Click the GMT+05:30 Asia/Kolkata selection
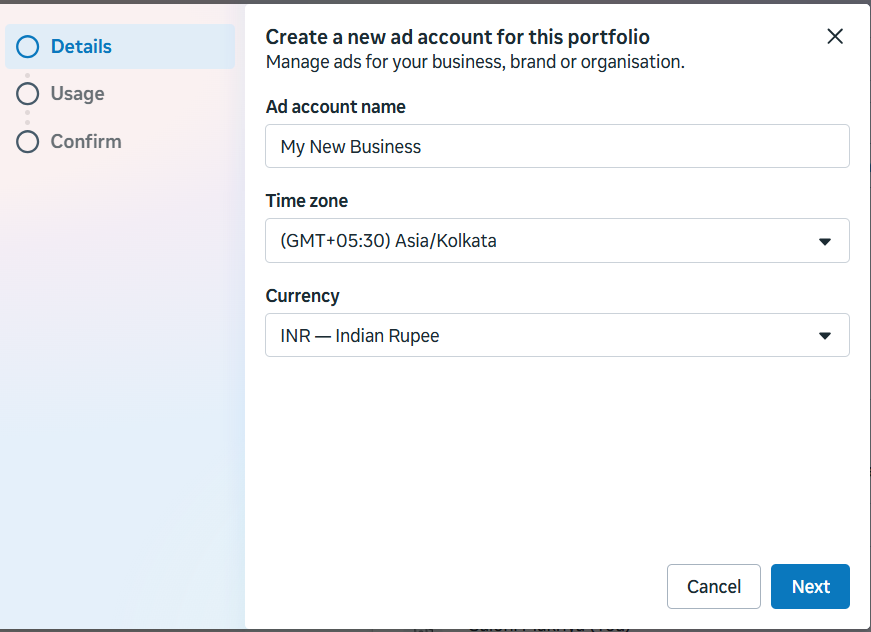This screenshot has height=632, width=871. (557, 240)
